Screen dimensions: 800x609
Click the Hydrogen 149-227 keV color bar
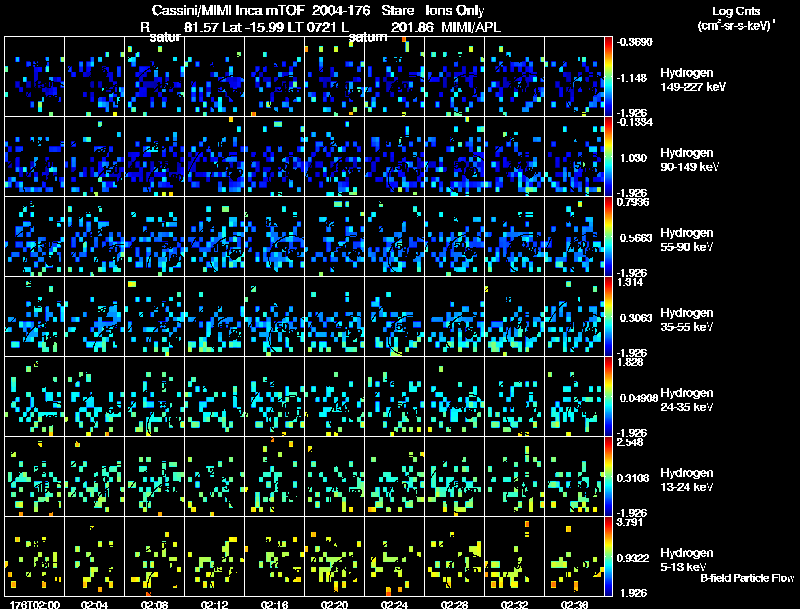[608, 77]
